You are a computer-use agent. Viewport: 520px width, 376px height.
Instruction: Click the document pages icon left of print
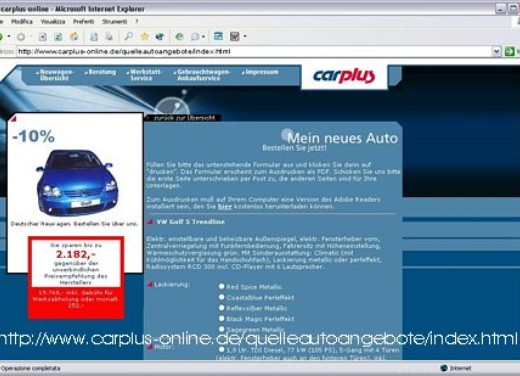(94, 37)
